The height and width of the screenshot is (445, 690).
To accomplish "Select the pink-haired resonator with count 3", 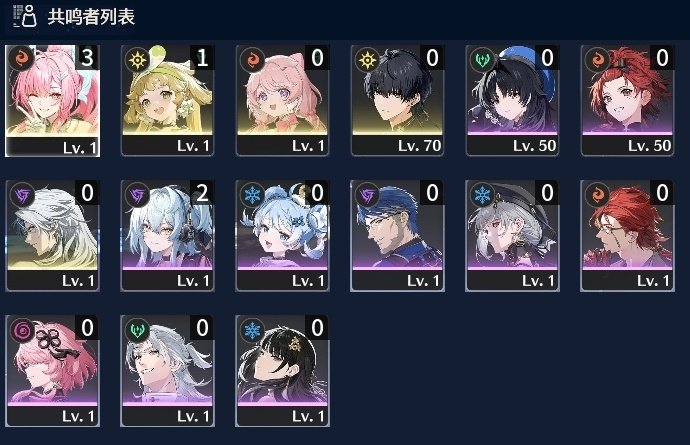I will click(x=52, y=100).
